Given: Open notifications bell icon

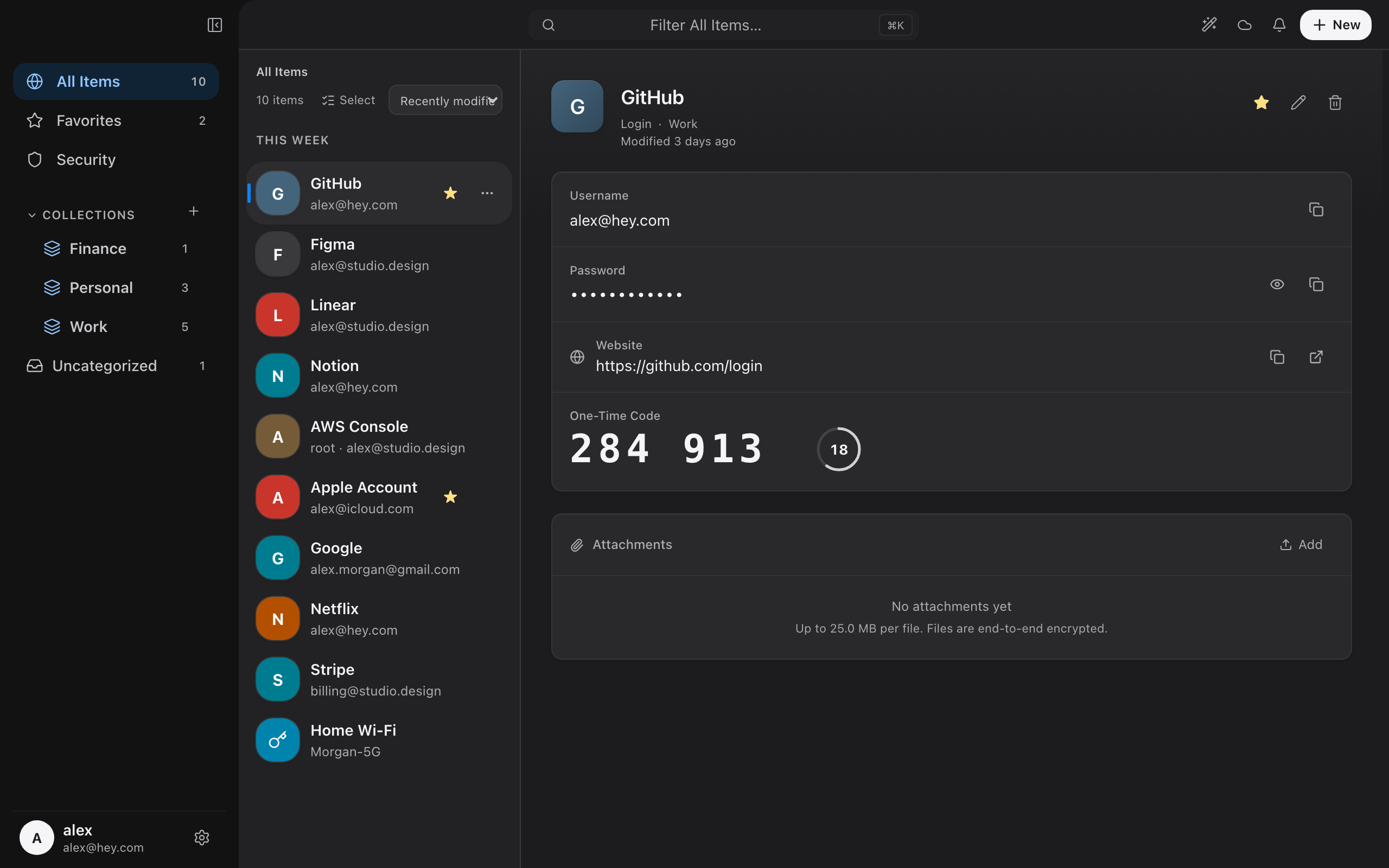Looking at the screenshot, I should tap(1279, 25).
